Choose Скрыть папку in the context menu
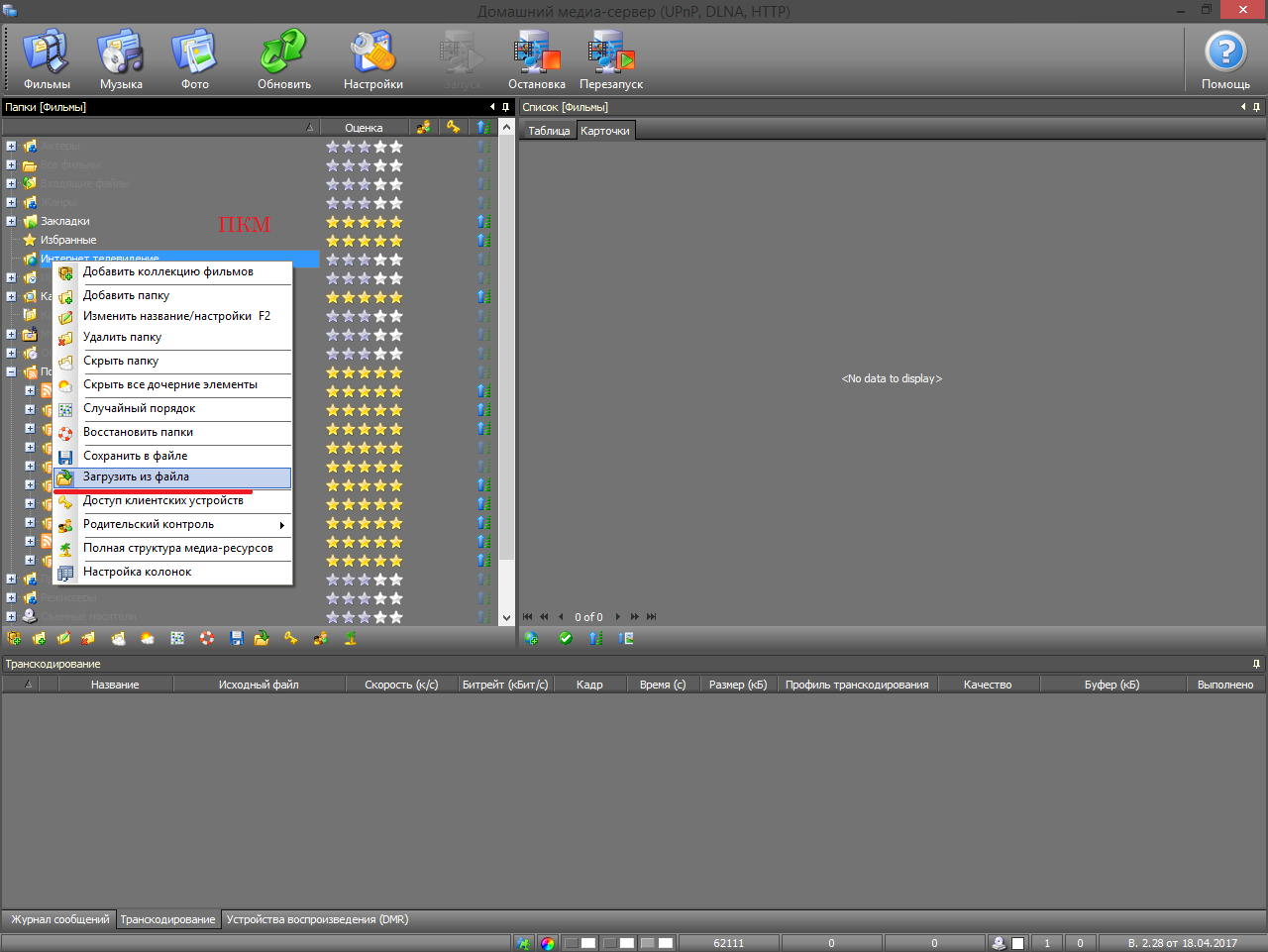Image resolution: width=1268 pixels, height=952 pixels. [172, 361]
